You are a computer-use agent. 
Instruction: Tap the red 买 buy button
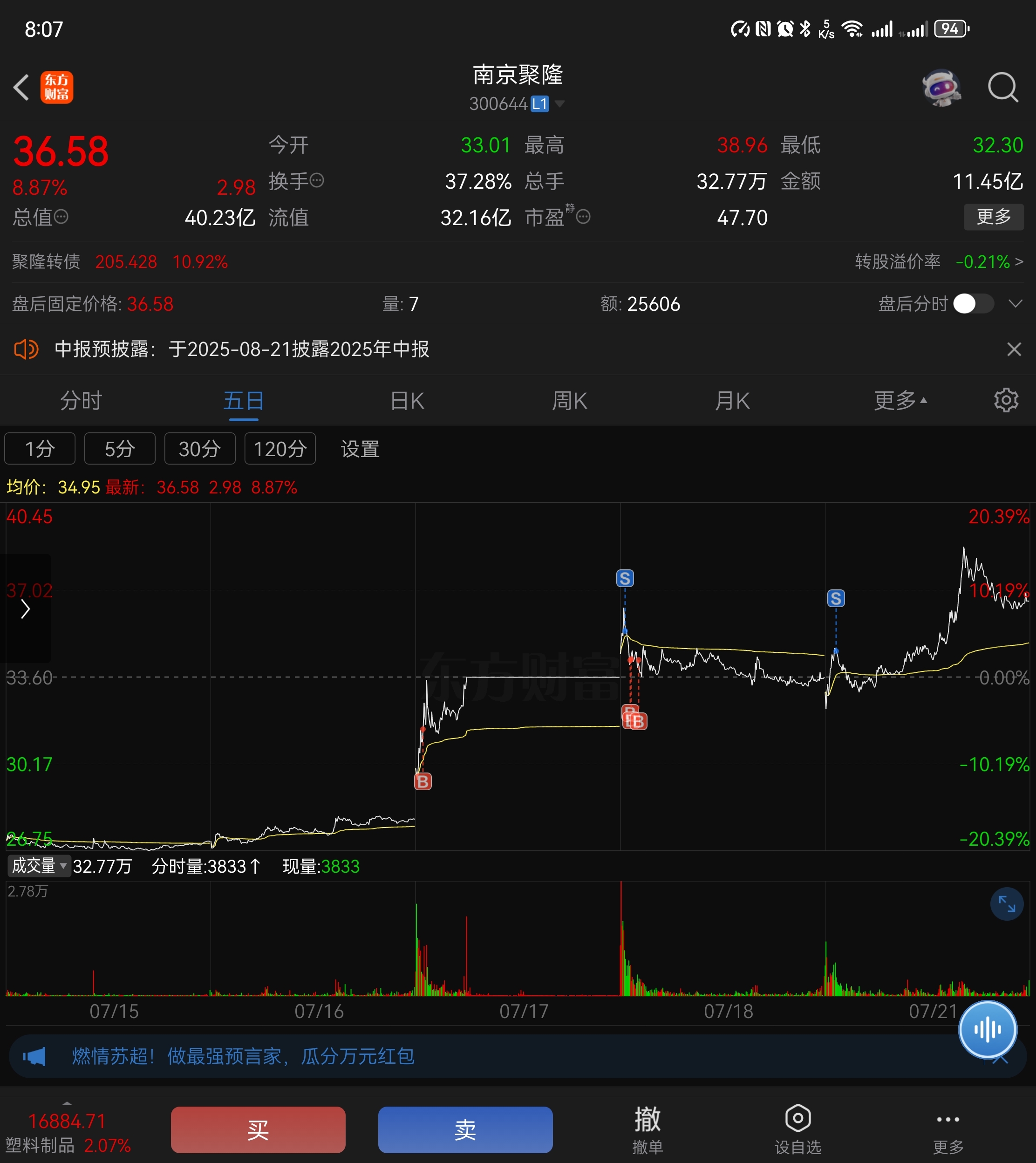click(258, 1129)
